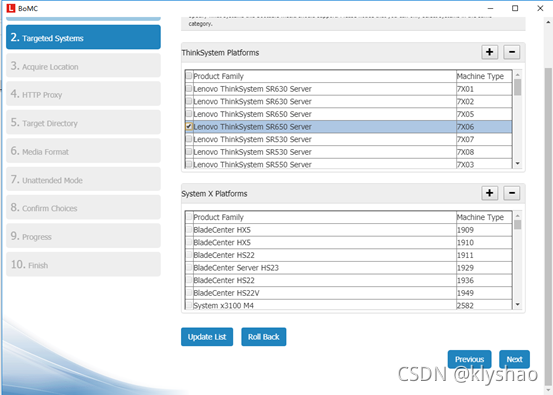This screenshot has width=553, height=395.
Task: Proceed with the Next button
Action: click(514, 359)
